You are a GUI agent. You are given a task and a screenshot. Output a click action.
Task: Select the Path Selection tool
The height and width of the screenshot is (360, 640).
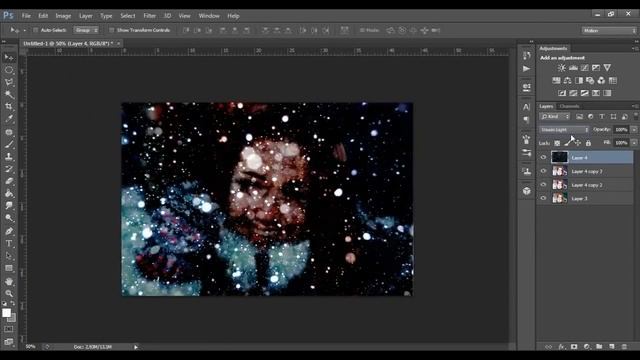[x=9, y=256]
